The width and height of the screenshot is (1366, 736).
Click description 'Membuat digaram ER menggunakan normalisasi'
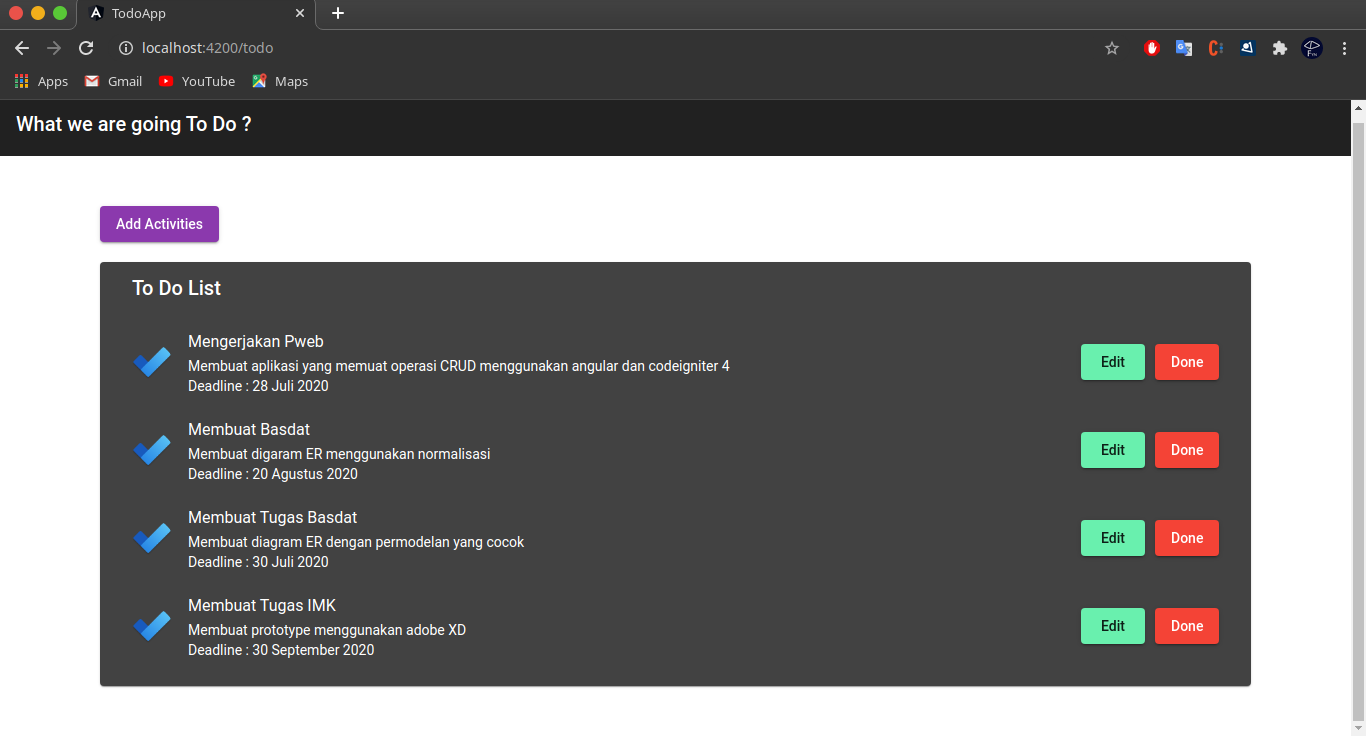tap(339, 454)
